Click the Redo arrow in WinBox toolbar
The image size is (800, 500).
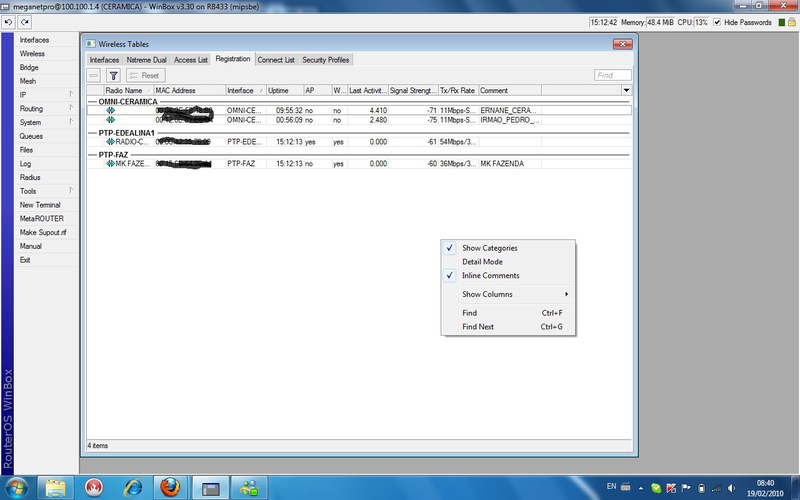click(x=24, y=22)
